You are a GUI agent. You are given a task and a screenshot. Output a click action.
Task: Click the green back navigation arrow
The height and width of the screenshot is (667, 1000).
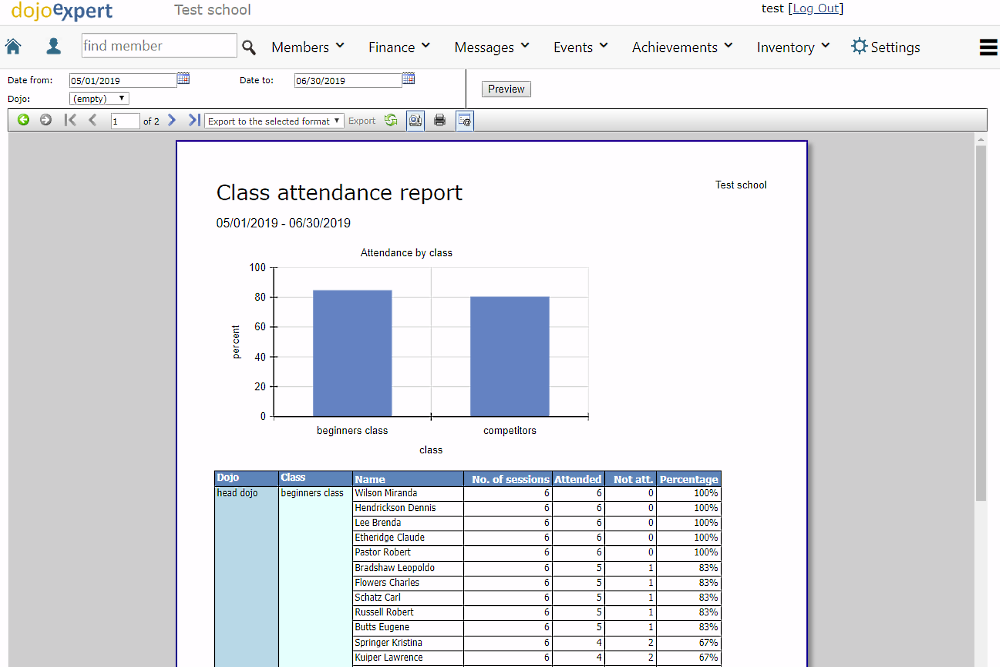tap(24, 120)
